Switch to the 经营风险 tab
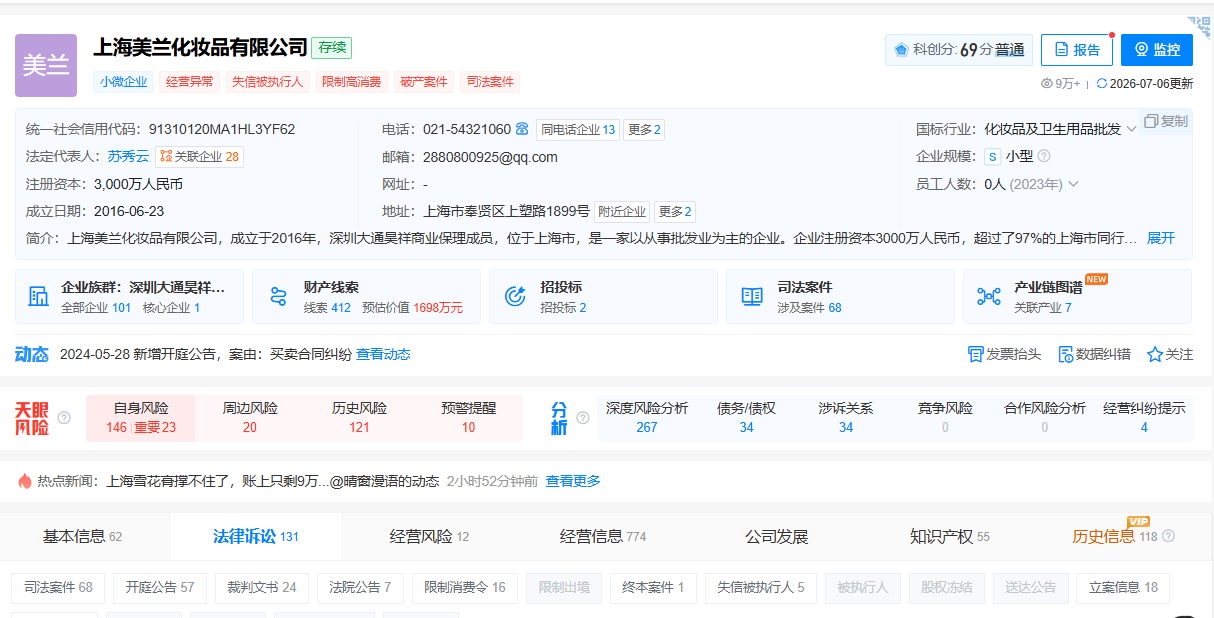This screenshot has height=618, width=1214. [429, 536]
